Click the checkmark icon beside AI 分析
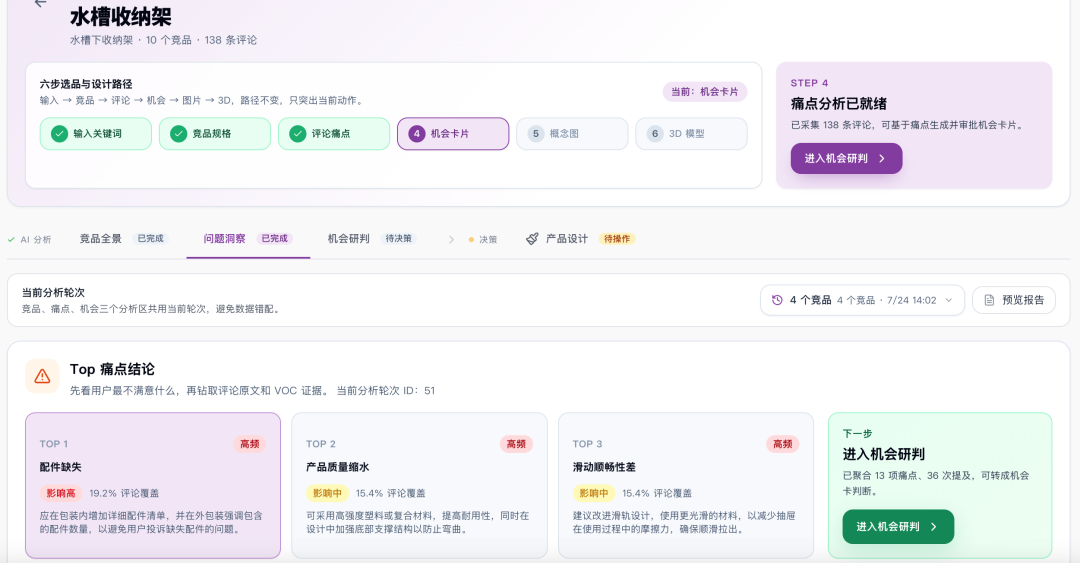Viewport: 1080px width, 563px height. [x=11, y=240]
